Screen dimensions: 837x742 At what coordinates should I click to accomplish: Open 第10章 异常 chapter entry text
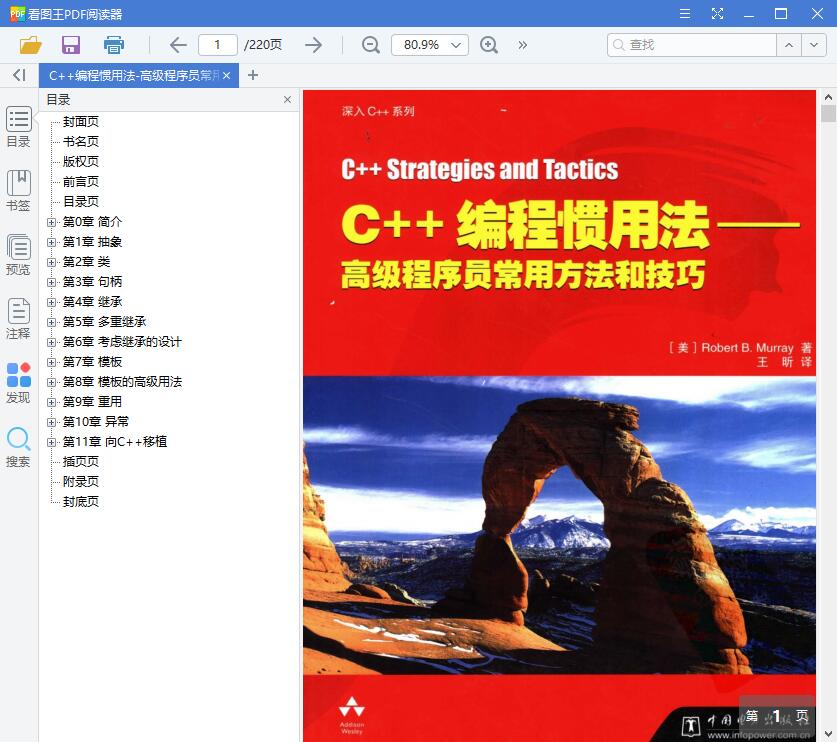coord(96,422)
